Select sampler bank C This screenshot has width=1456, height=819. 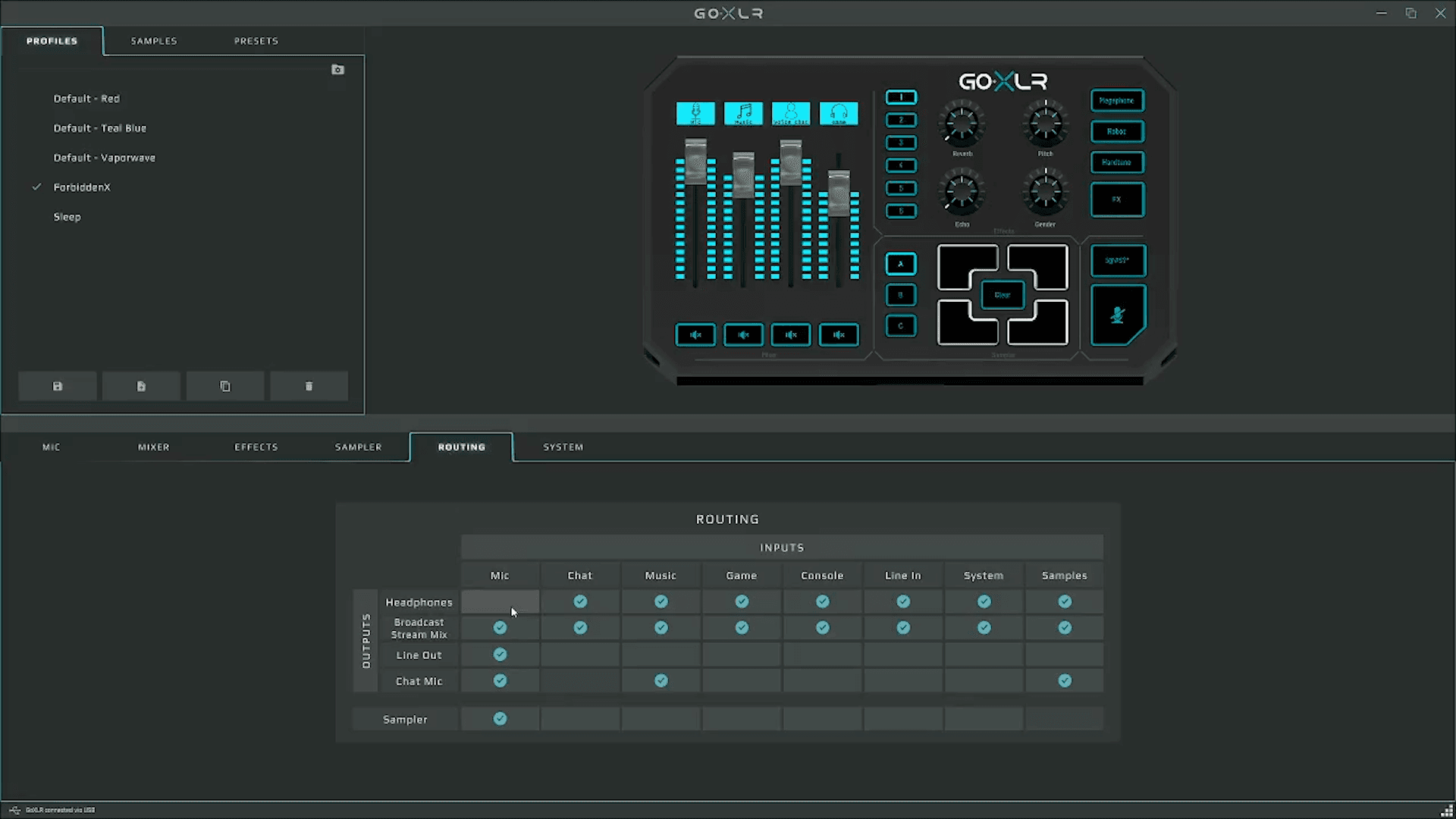[901, 326]
